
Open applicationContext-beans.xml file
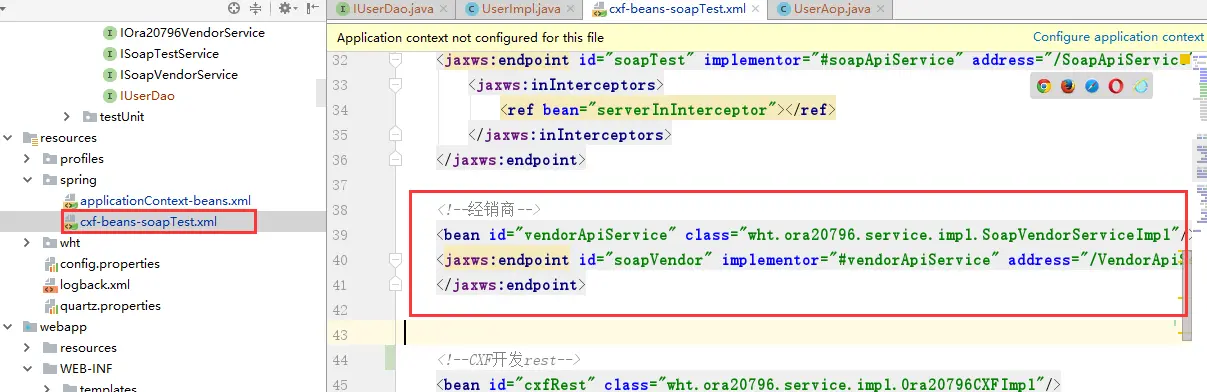coord(165,201)
